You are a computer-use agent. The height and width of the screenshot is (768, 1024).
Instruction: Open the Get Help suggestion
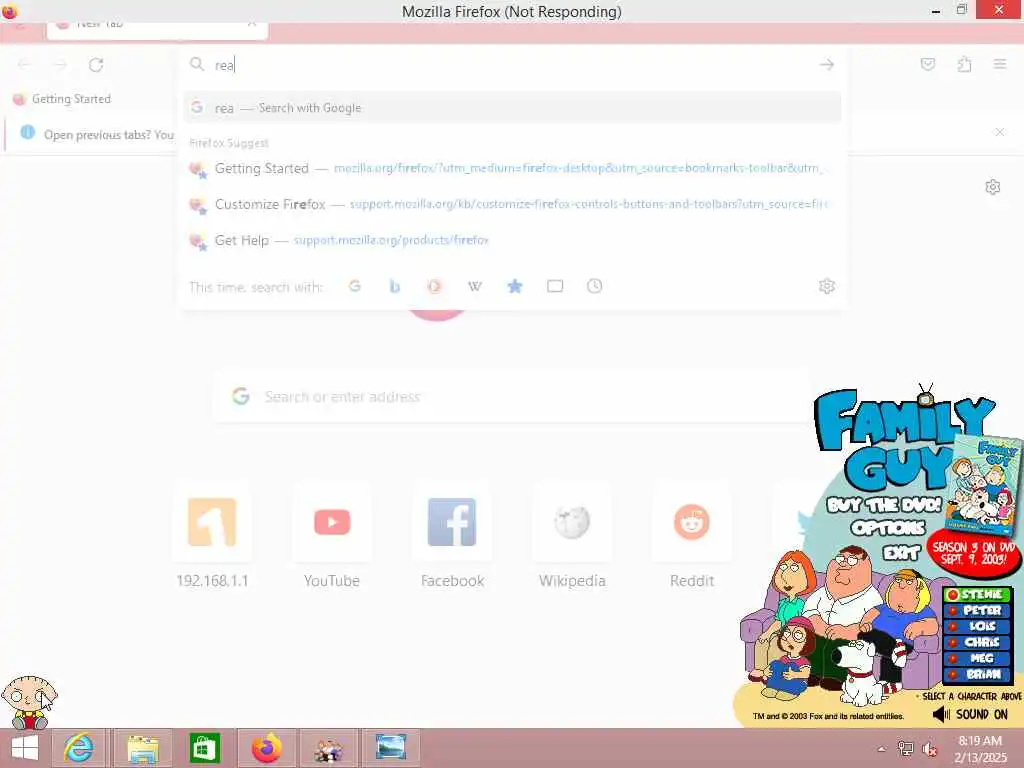(513, 240)
